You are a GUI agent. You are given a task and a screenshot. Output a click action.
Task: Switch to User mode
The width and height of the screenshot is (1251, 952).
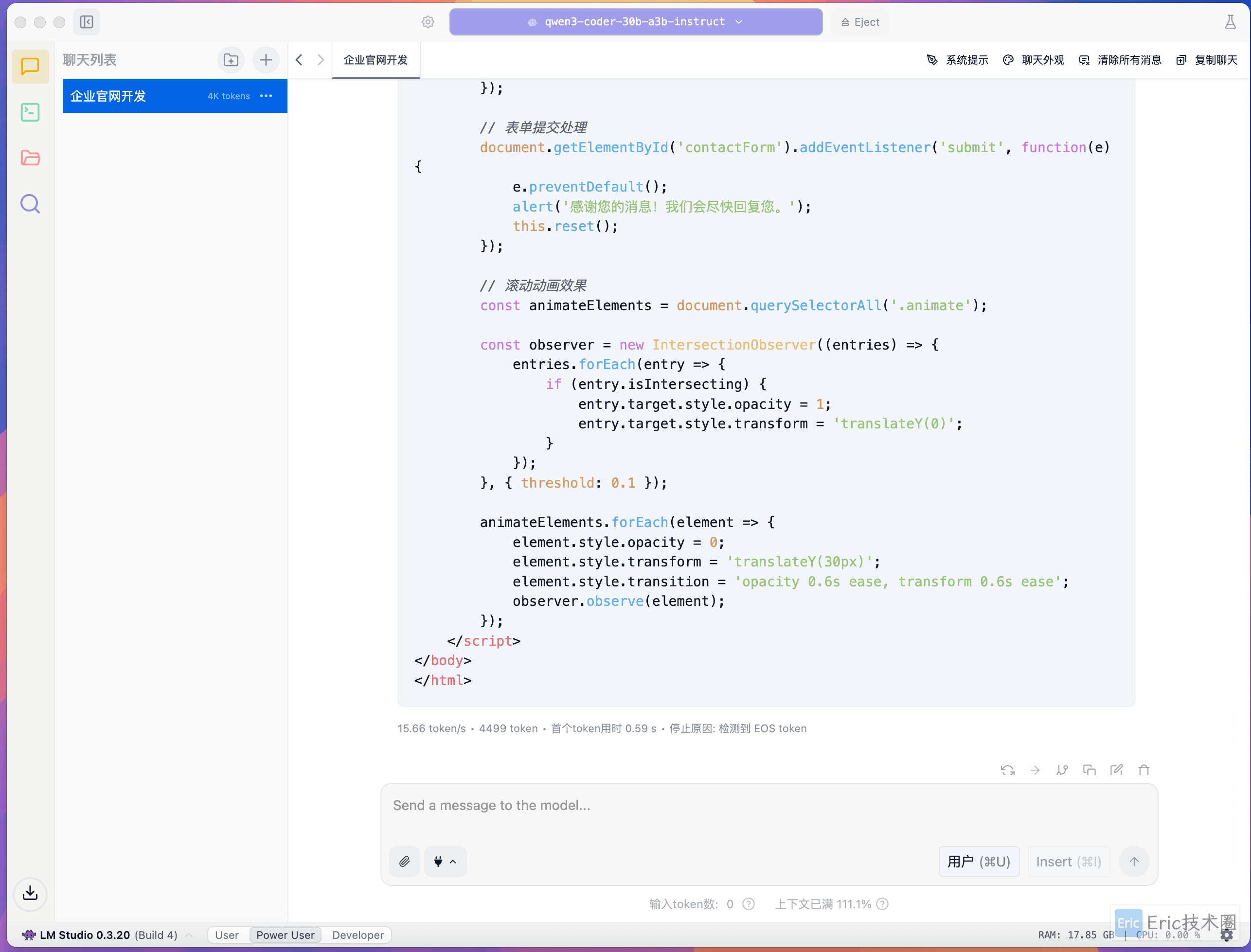227,935
